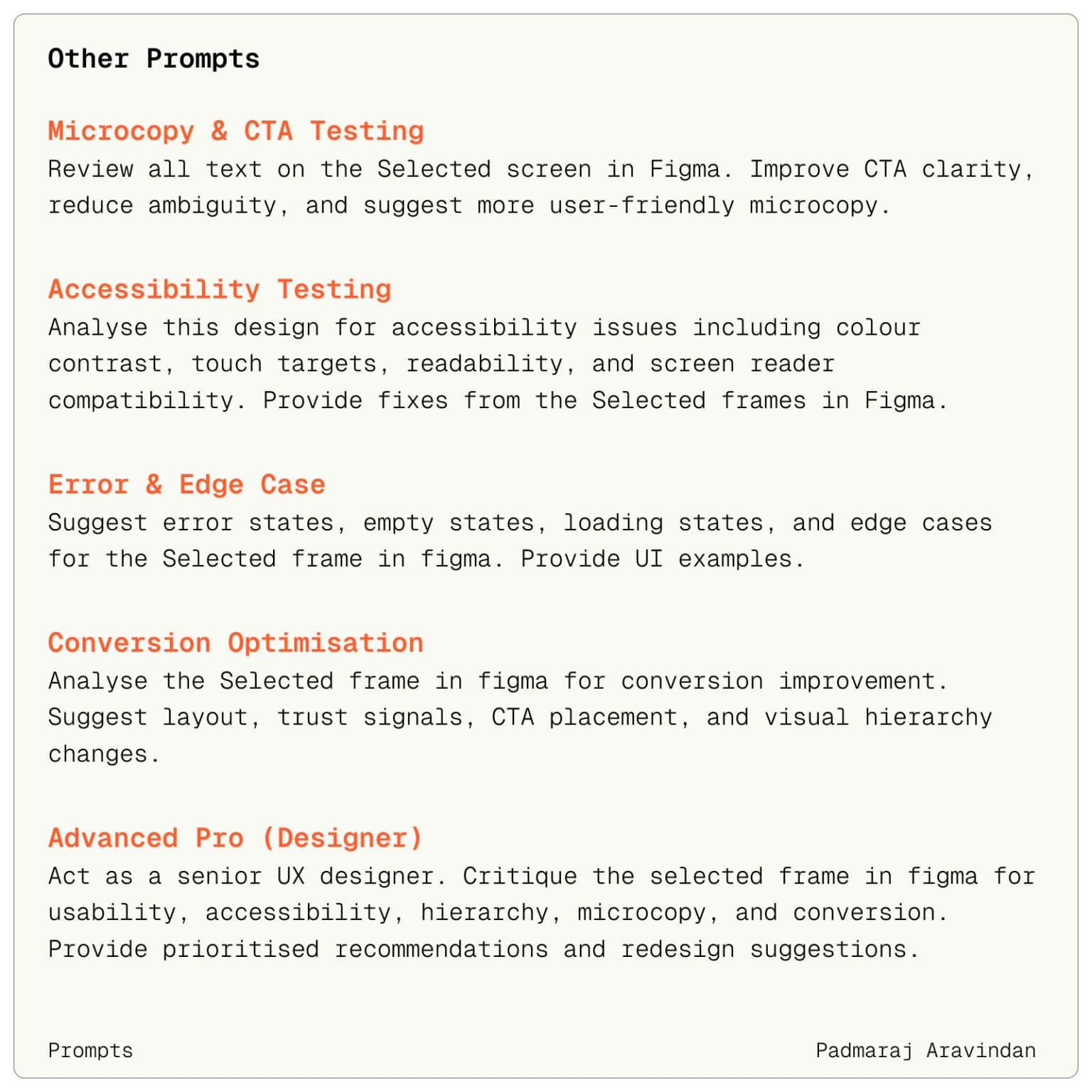Click the 'usability, accessibility, hierarchy' line

tap(498, 913)
